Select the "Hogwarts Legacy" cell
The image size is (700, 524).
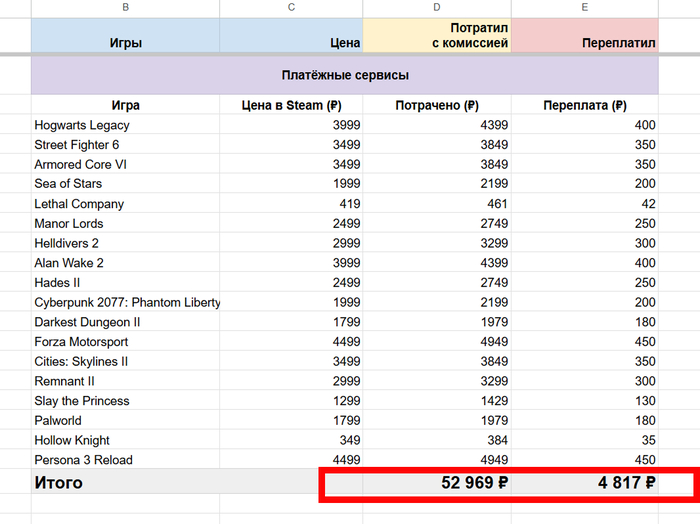82,125
